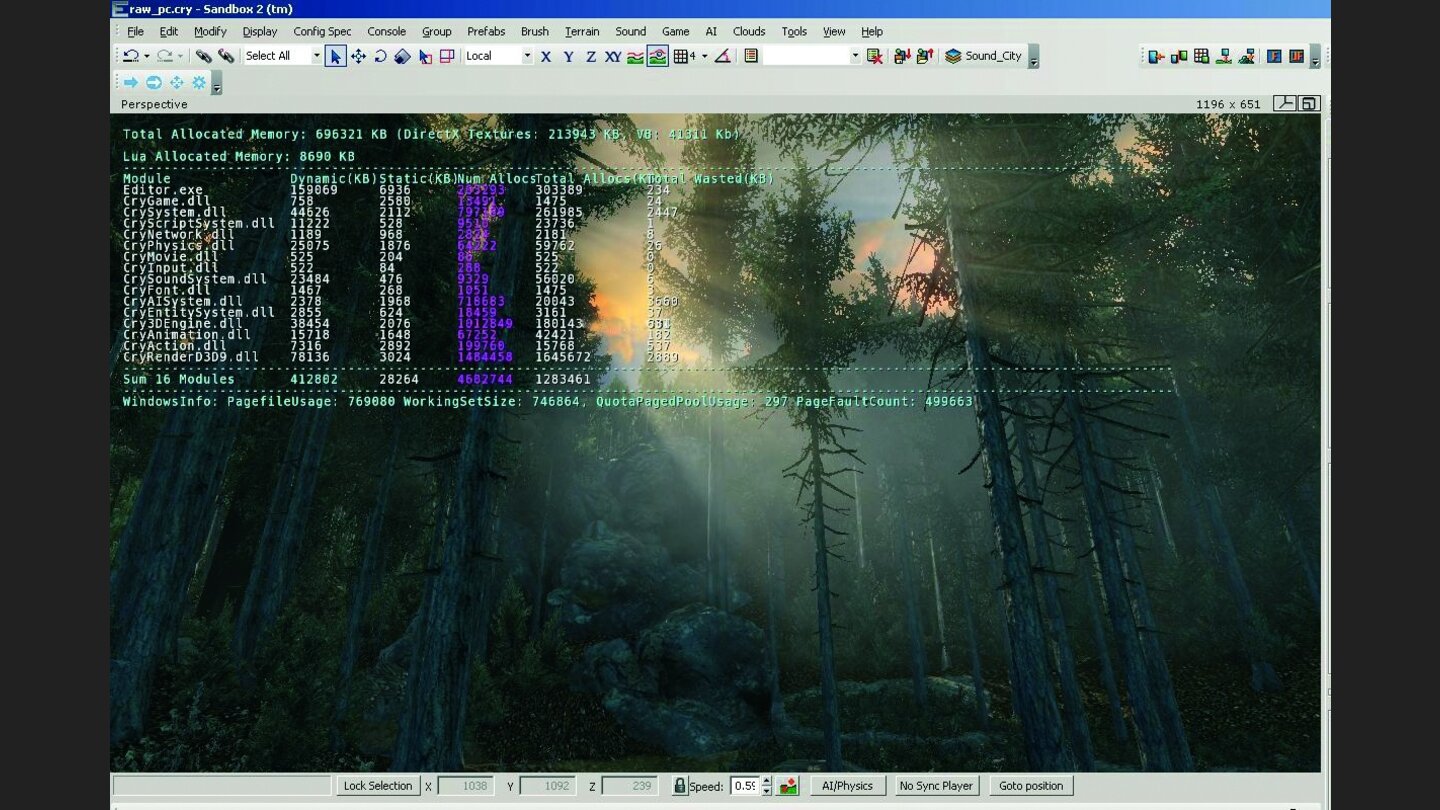Viewport: 1440px width, 810px height.
Task: Click the Load selected objects icon
Action: [925, 56]
